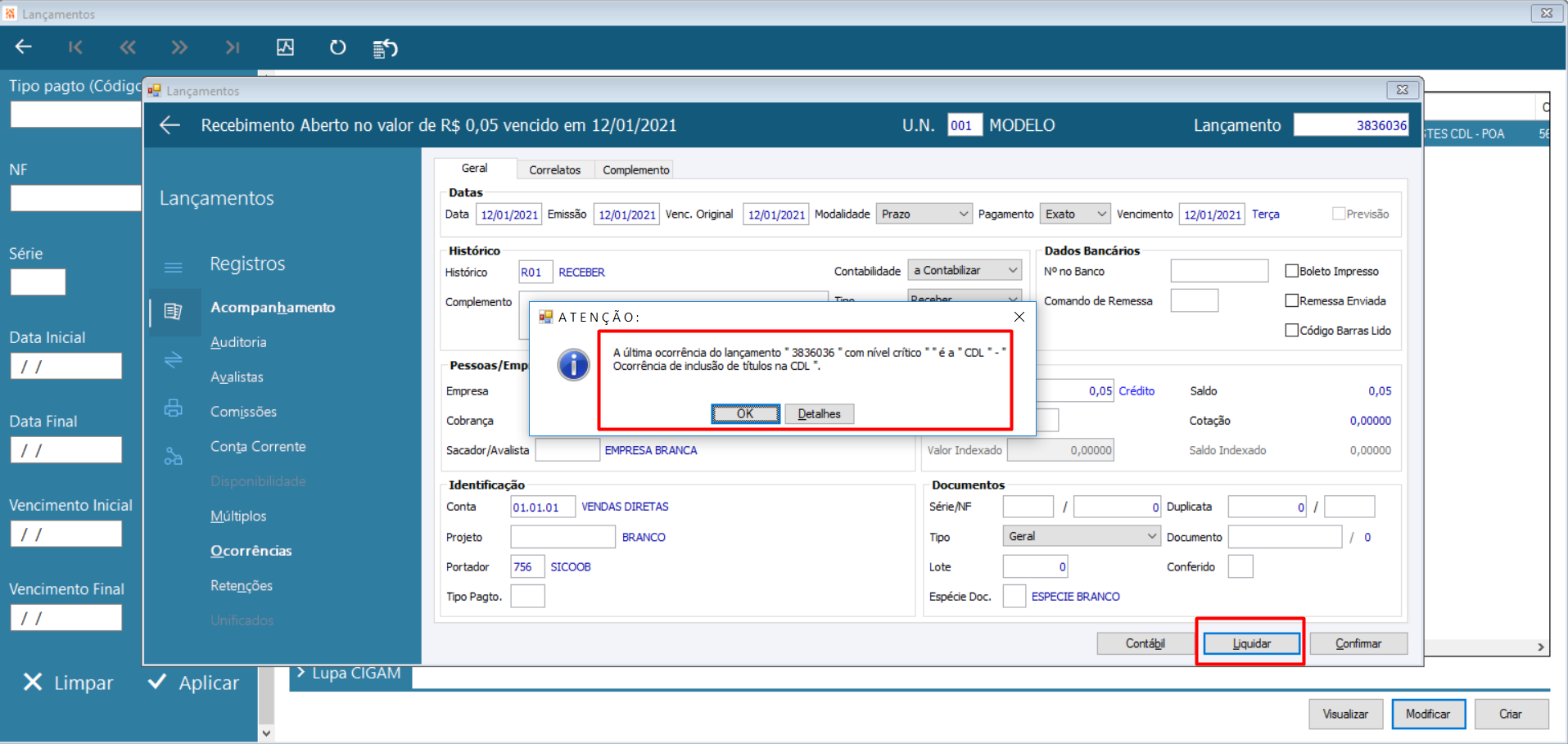Toggle the Remessa Enviada checkbox
Screen dimensions: 1568x744
[x=1292, y=300]
